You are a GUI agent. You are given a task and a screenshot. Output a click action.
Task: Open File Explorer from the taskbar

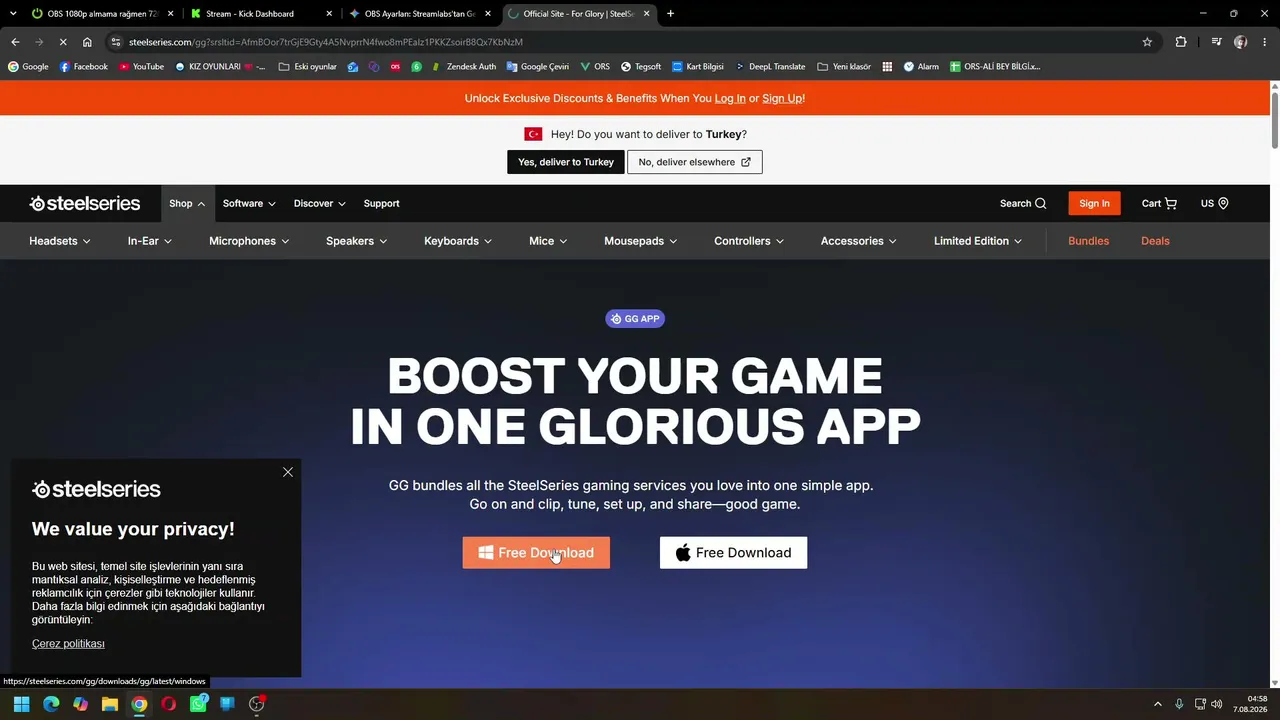pyautogui.click(x=110, y=704)
